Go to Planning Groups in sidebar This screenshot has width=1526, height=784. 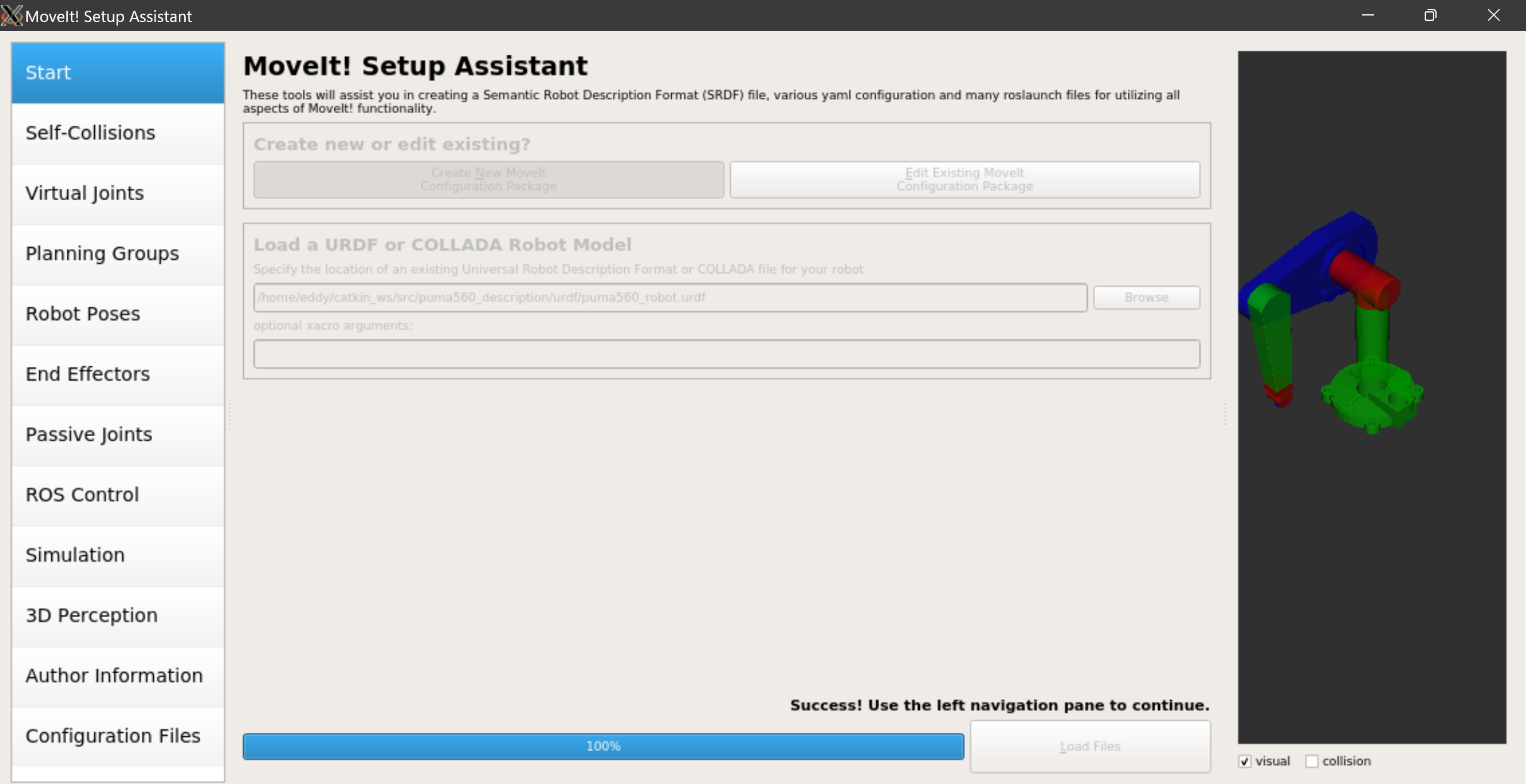117,254
